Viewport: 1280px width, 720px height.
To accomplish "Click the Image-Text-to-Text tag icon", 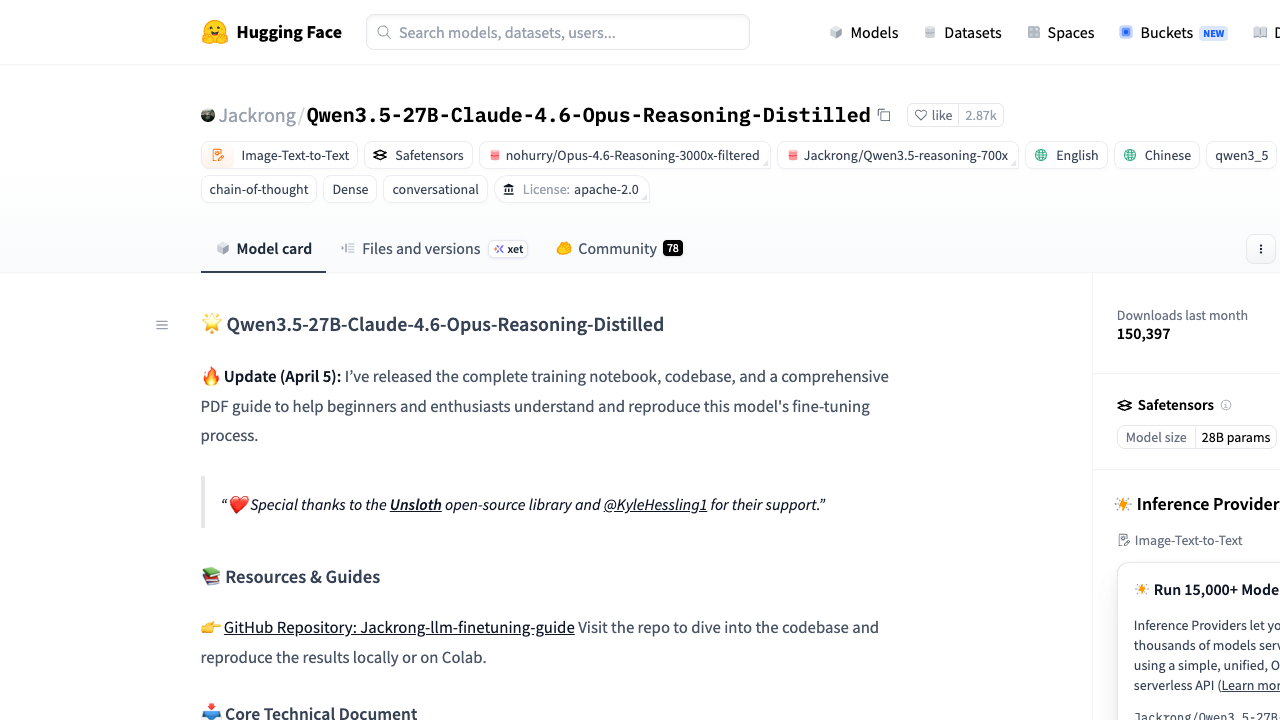I will [x=218, y=155].
